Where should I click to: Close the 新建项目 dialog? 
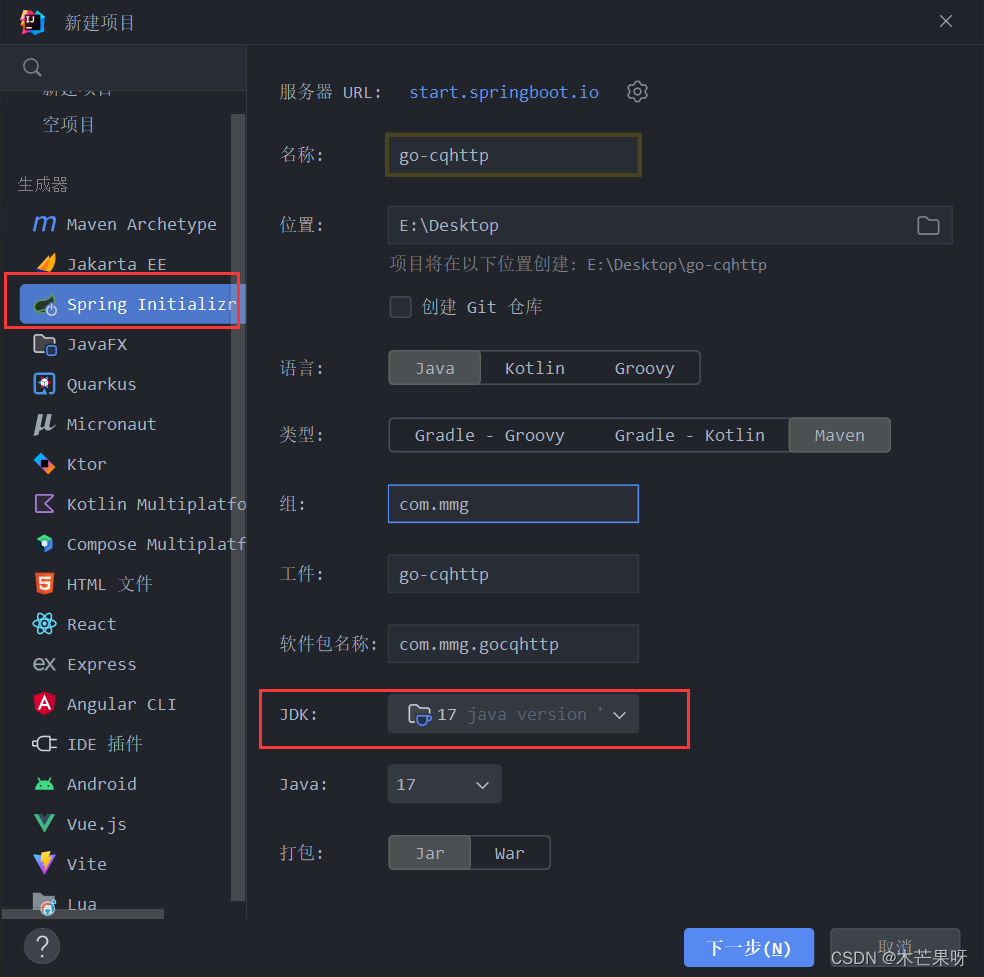(946, 21)
